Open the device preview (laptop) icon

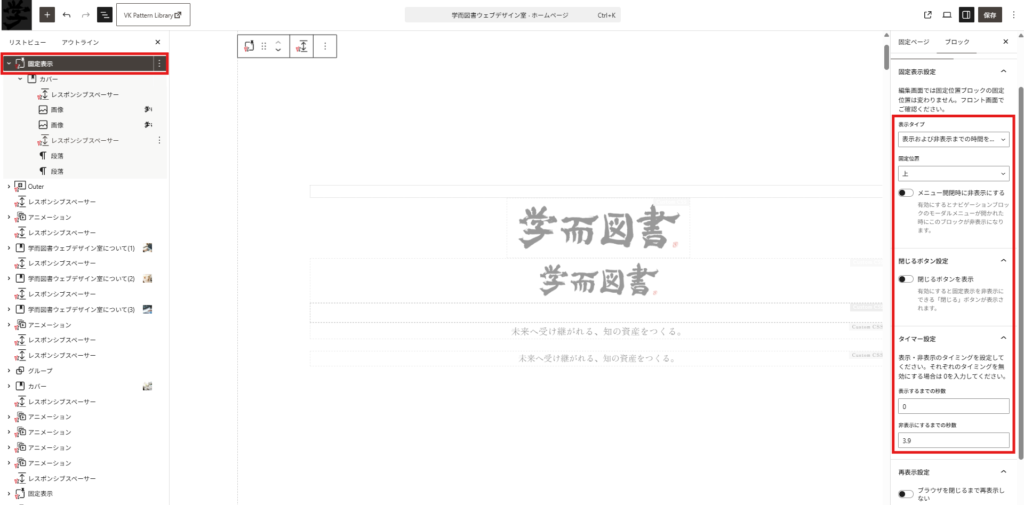(x=946, y=15)
